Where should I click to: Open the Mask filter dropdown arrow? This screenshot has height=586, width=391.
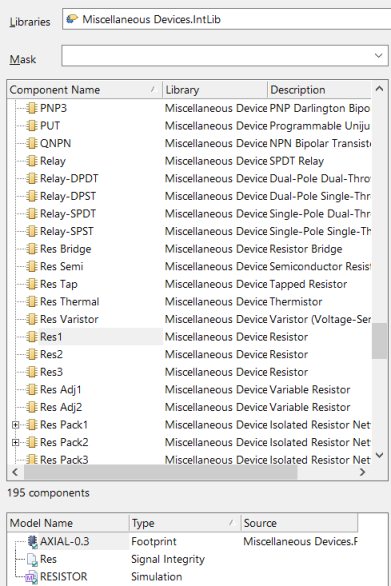[379, 56]
